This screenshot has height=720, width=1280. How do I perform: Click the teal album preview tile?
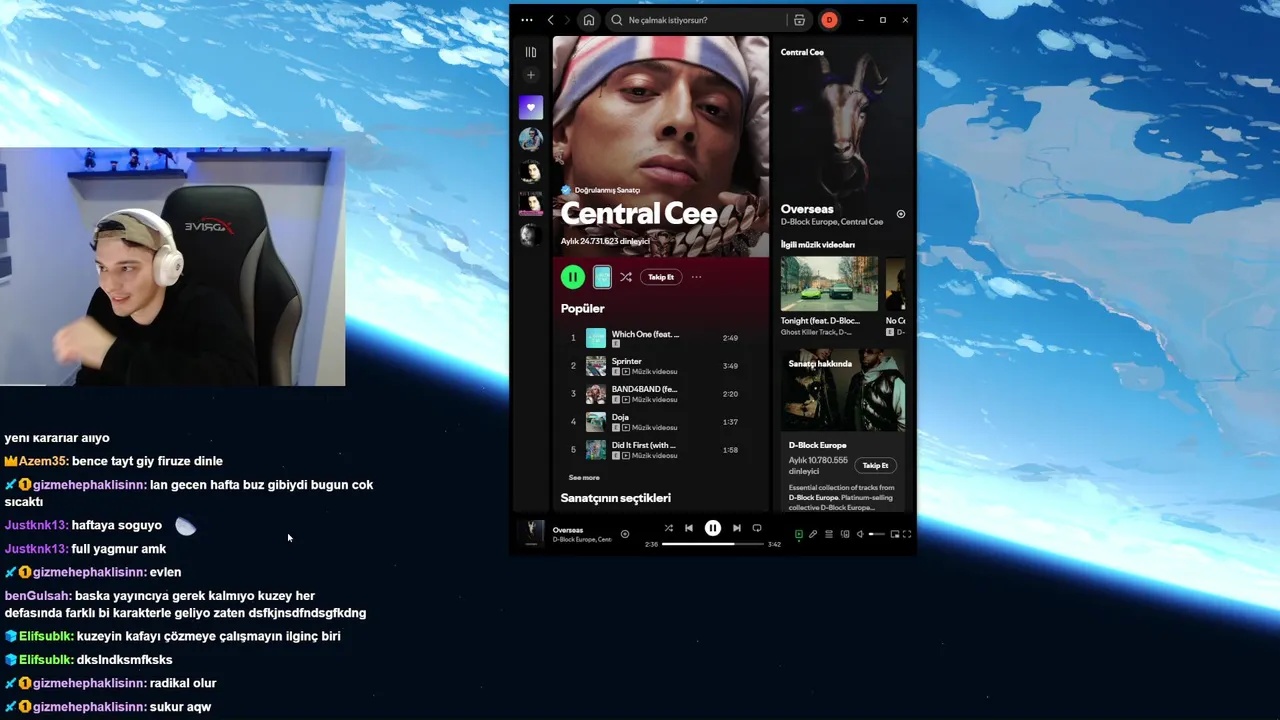tap(602, 277)
